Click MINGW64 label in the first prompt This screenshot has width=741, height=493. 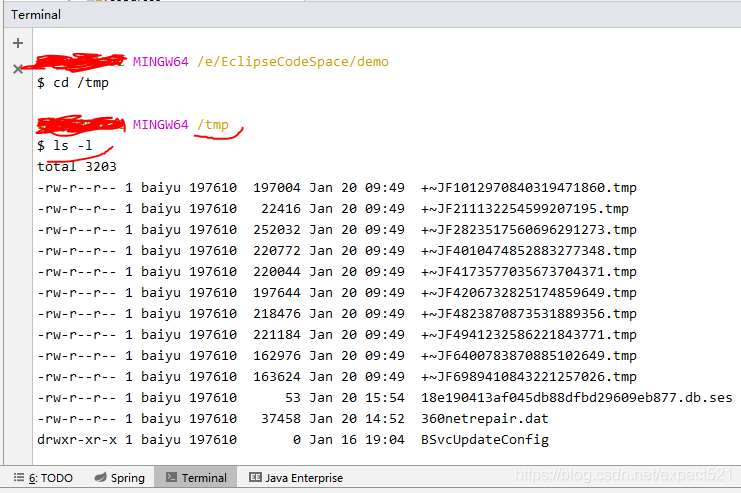[161, 62]
